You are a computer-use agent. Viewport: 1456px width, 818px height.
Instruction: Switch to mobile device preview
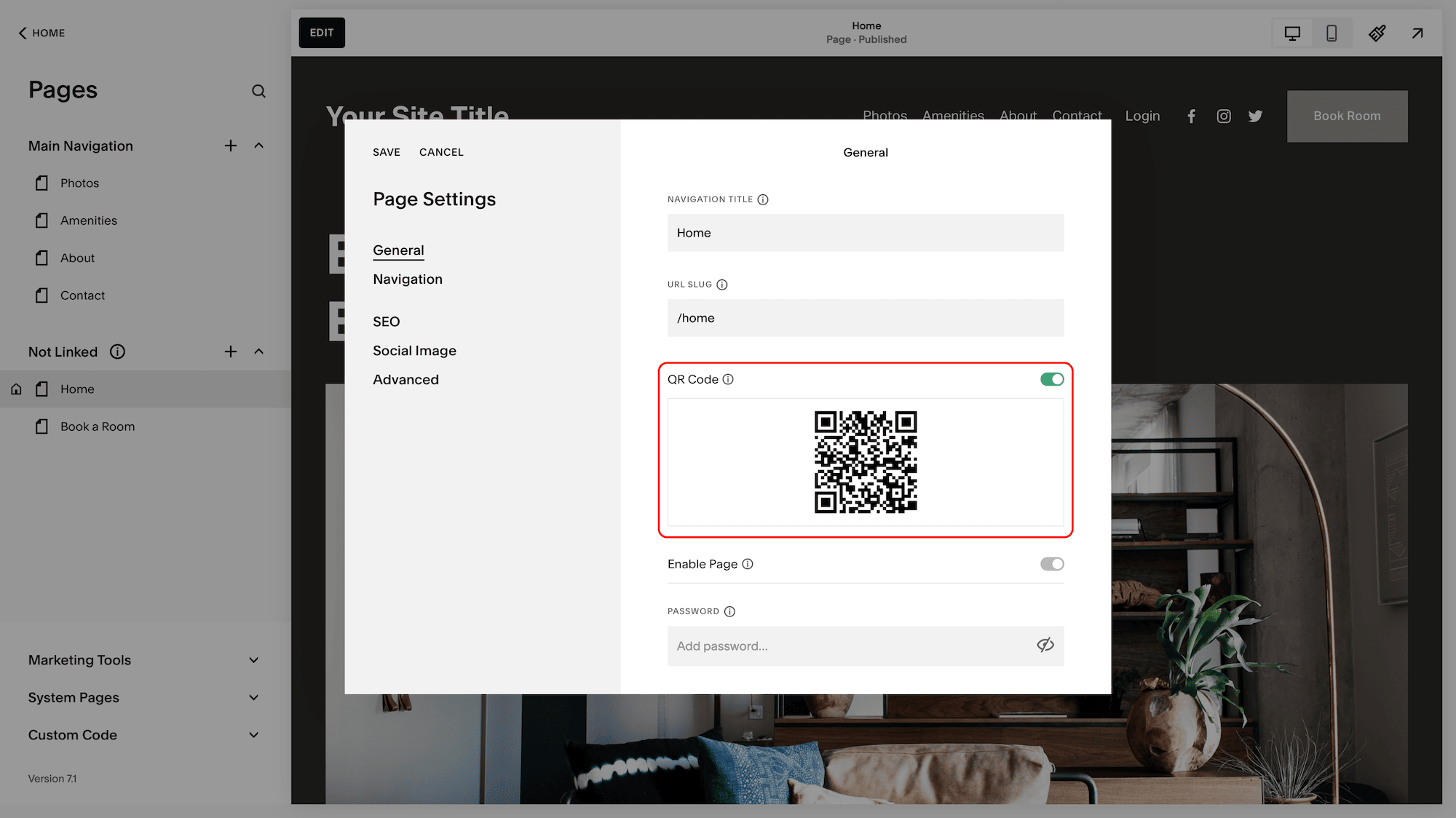[x=1331, y=33]
